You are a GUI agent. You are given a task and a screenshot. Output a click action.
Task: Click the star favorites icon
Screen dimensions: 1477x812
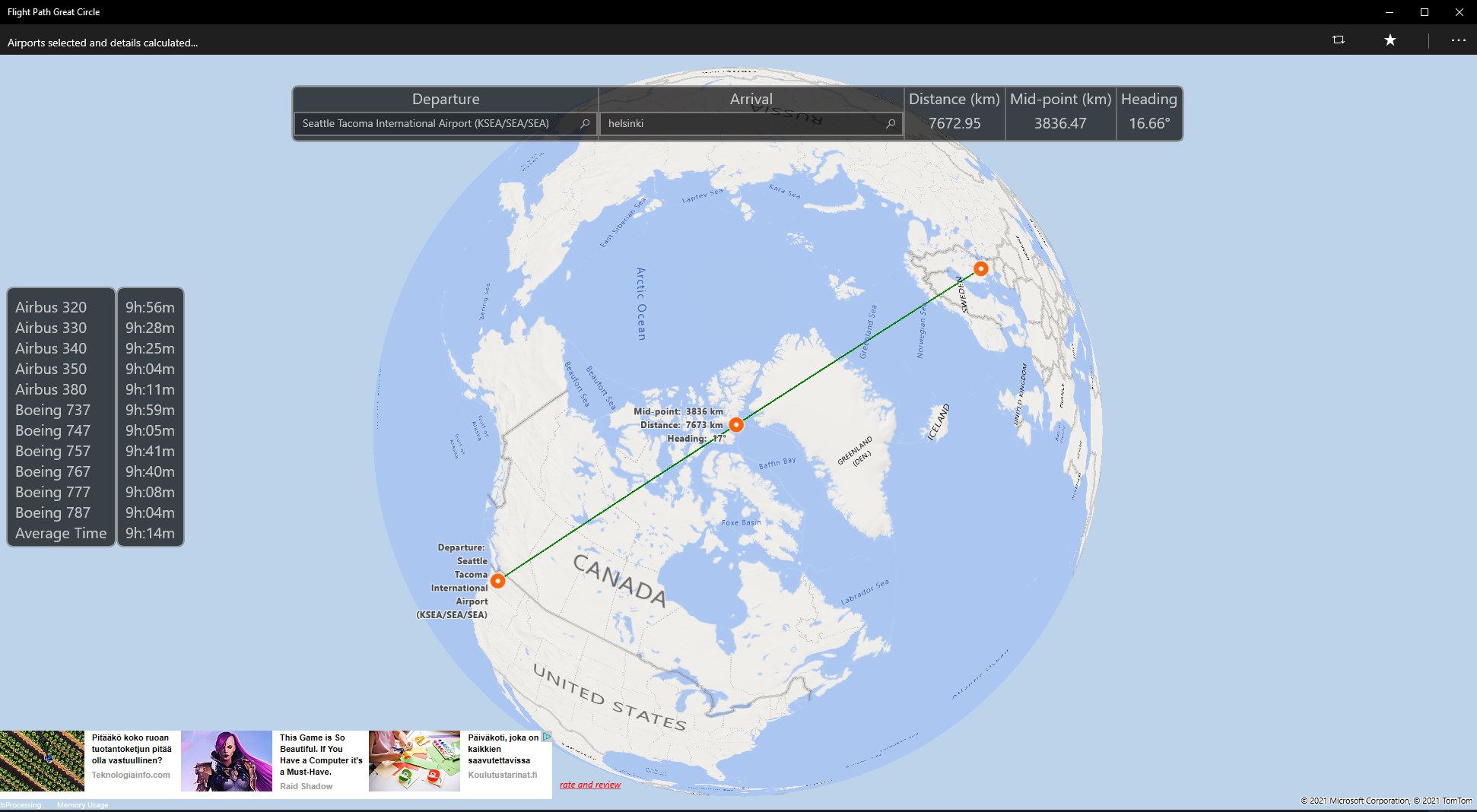click(x=1390, y=40)
